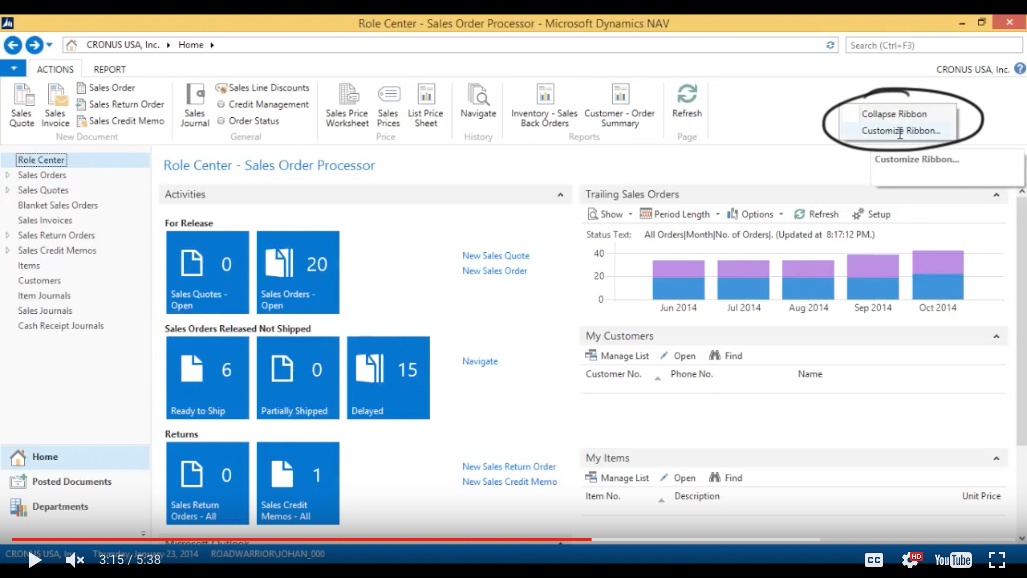Create a new Sales Invoice from ribbon

coord(56,105)
